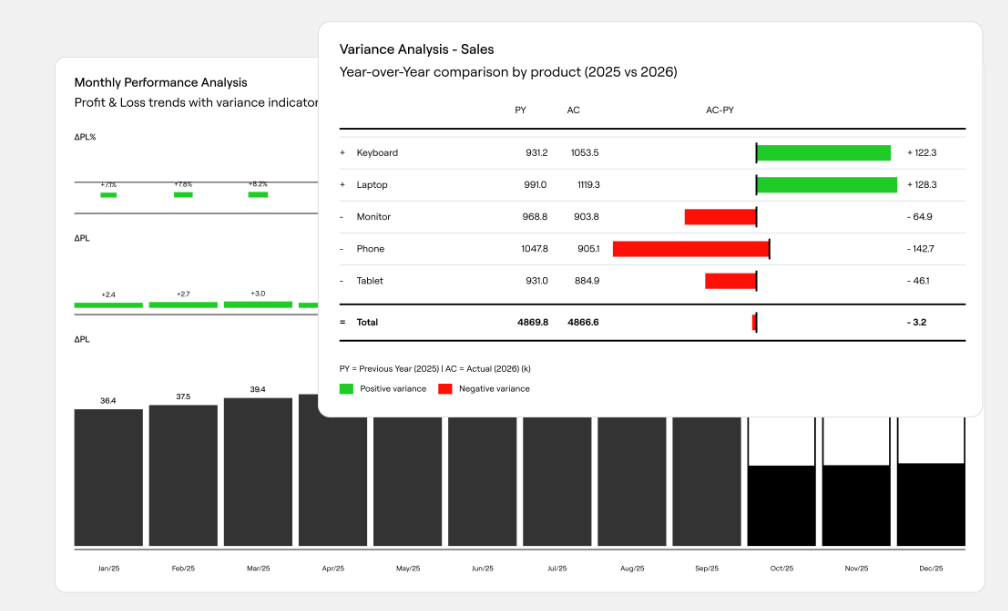
Task: Select the Jan/25 dark bar in Monthly Performance
Action: [x=109, y=478]
